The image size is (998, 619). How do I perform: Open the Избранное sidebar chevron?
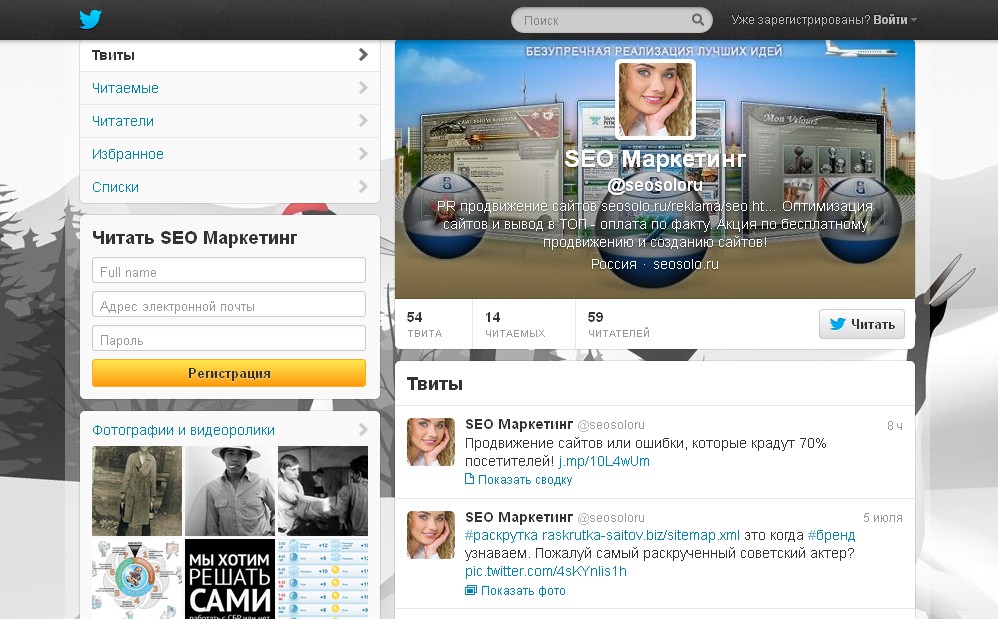coord(363,154)
